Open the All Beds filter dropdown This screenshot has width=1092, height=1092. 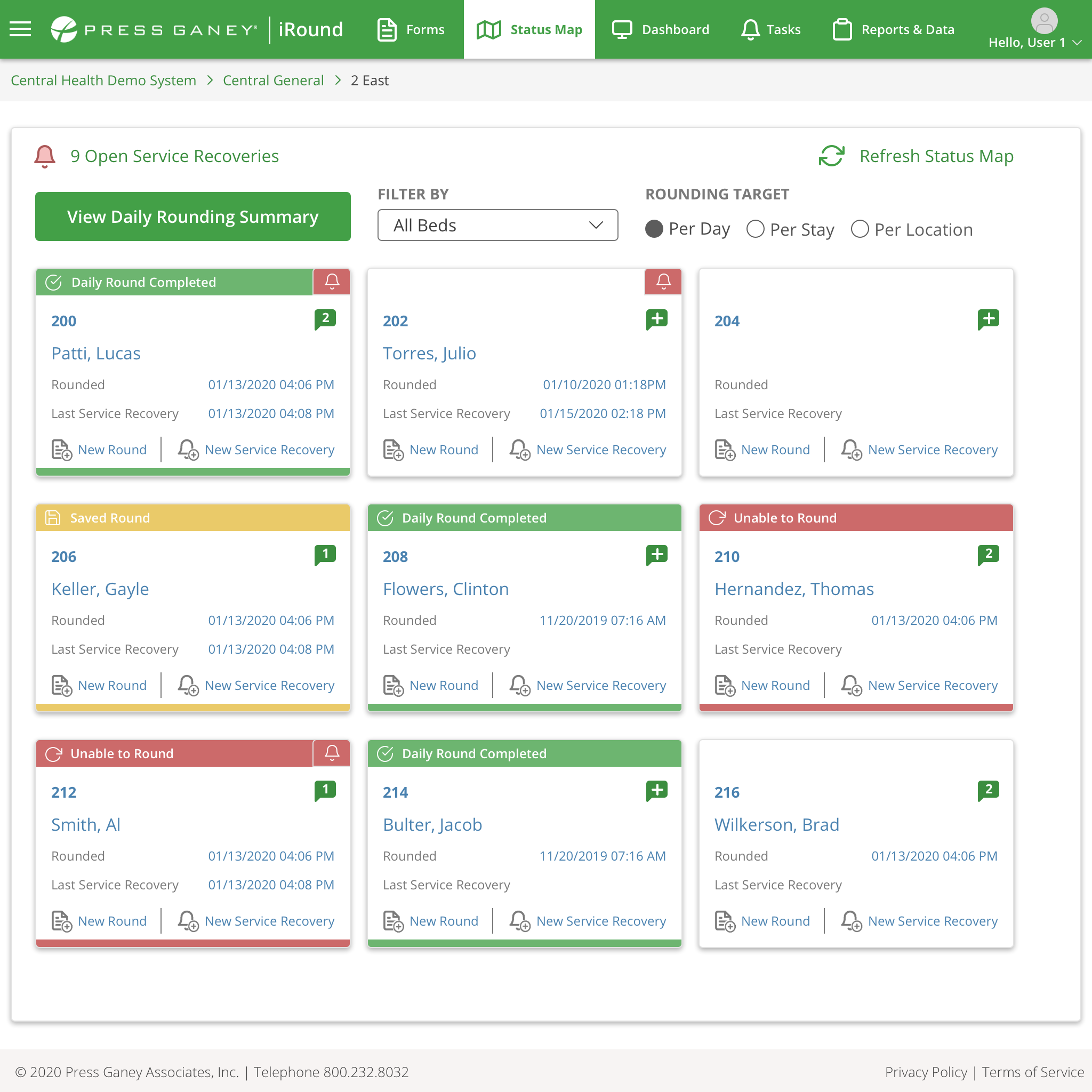[497, 225]
